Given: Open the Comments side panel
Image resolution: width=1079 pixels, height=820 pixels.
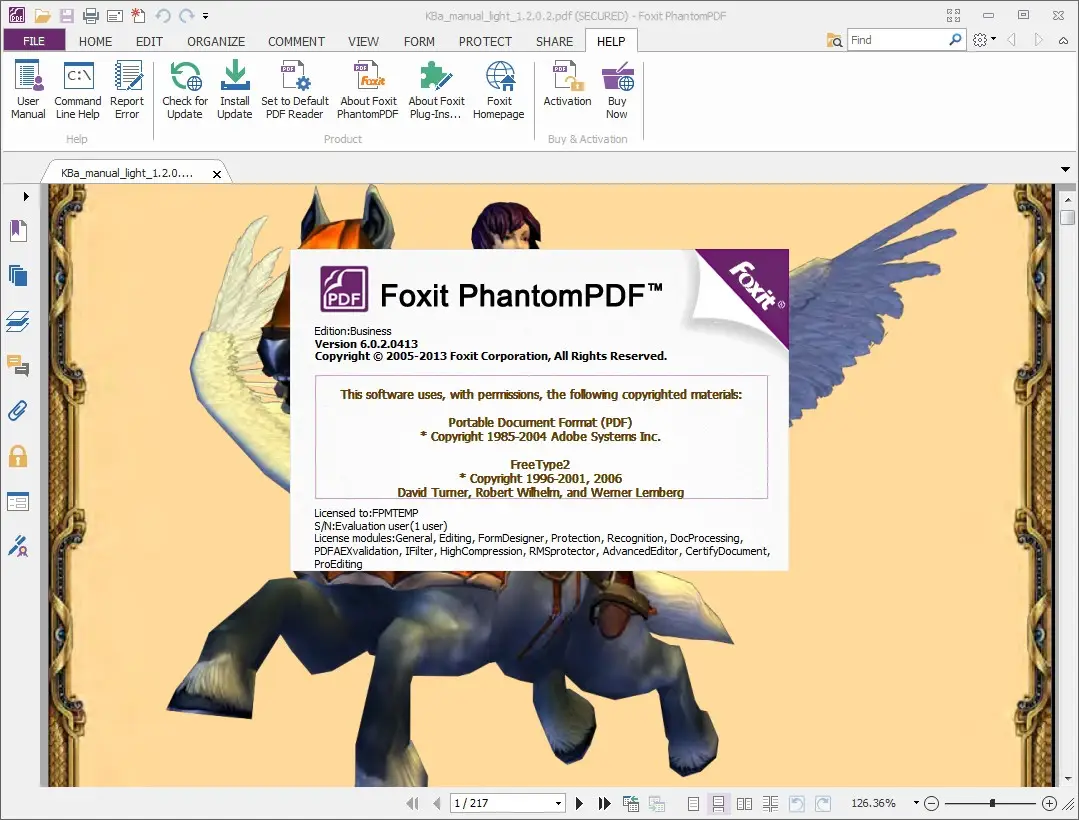Looking at the screenshot, I should click(19, 366).
